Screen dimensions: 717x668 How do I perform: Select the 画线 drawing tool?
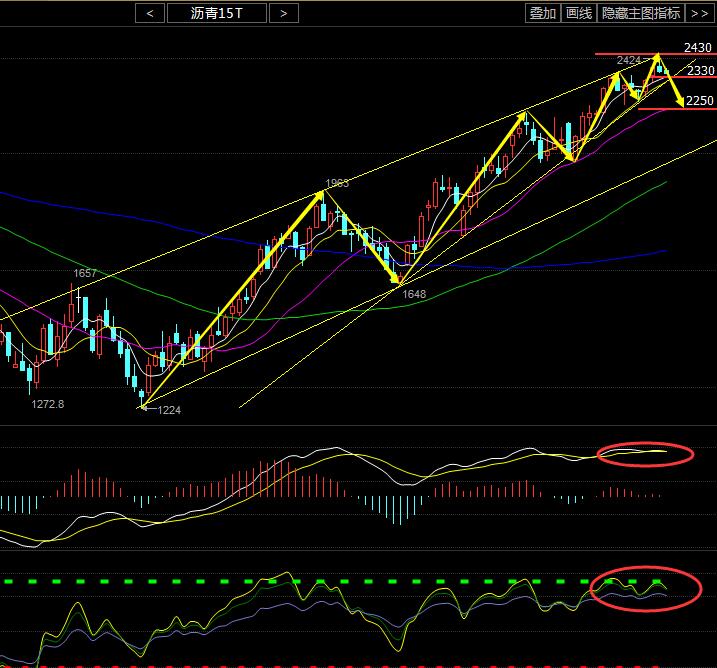[579, 13]
